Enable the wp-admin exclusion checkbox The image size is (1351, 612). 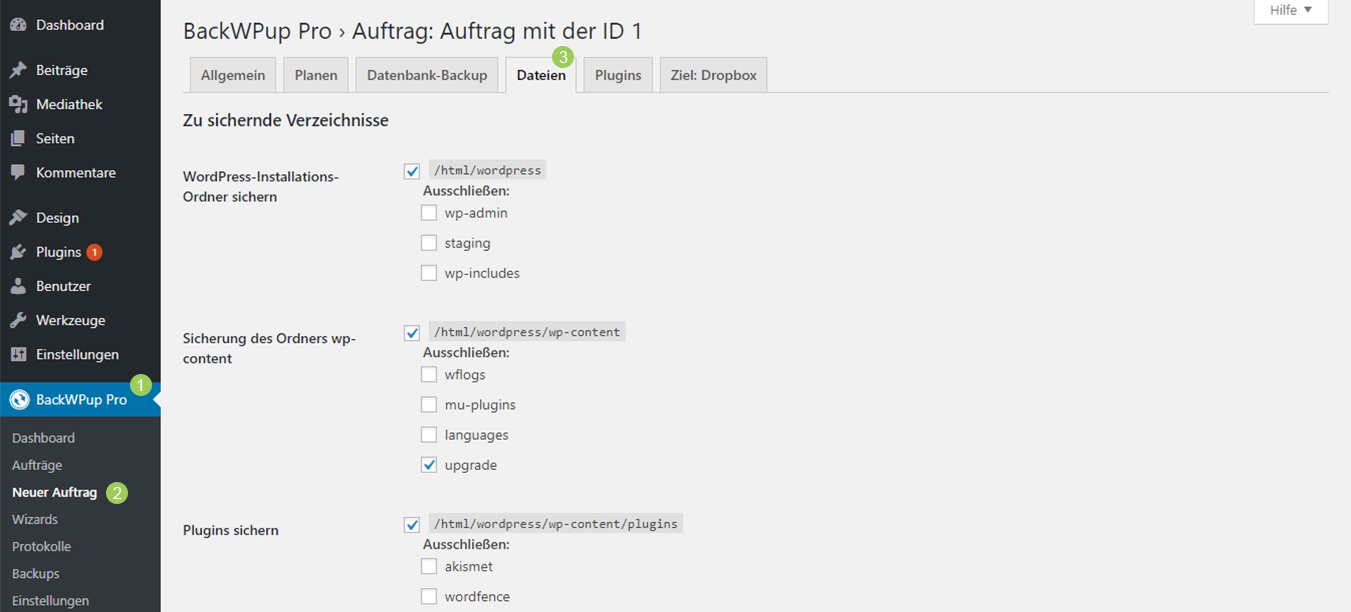tap(429, 212)
